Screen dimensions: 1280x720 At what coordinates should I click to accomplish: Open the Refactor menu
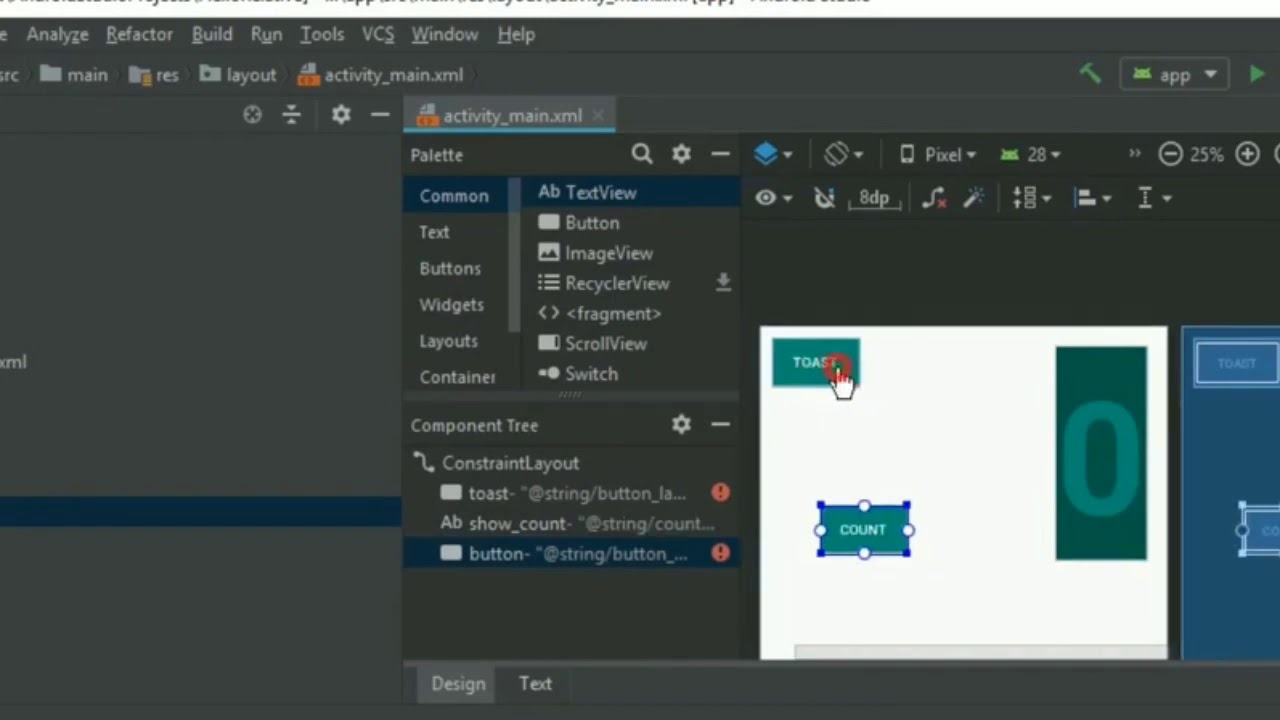pyautogui.click(x=139, y=34)
